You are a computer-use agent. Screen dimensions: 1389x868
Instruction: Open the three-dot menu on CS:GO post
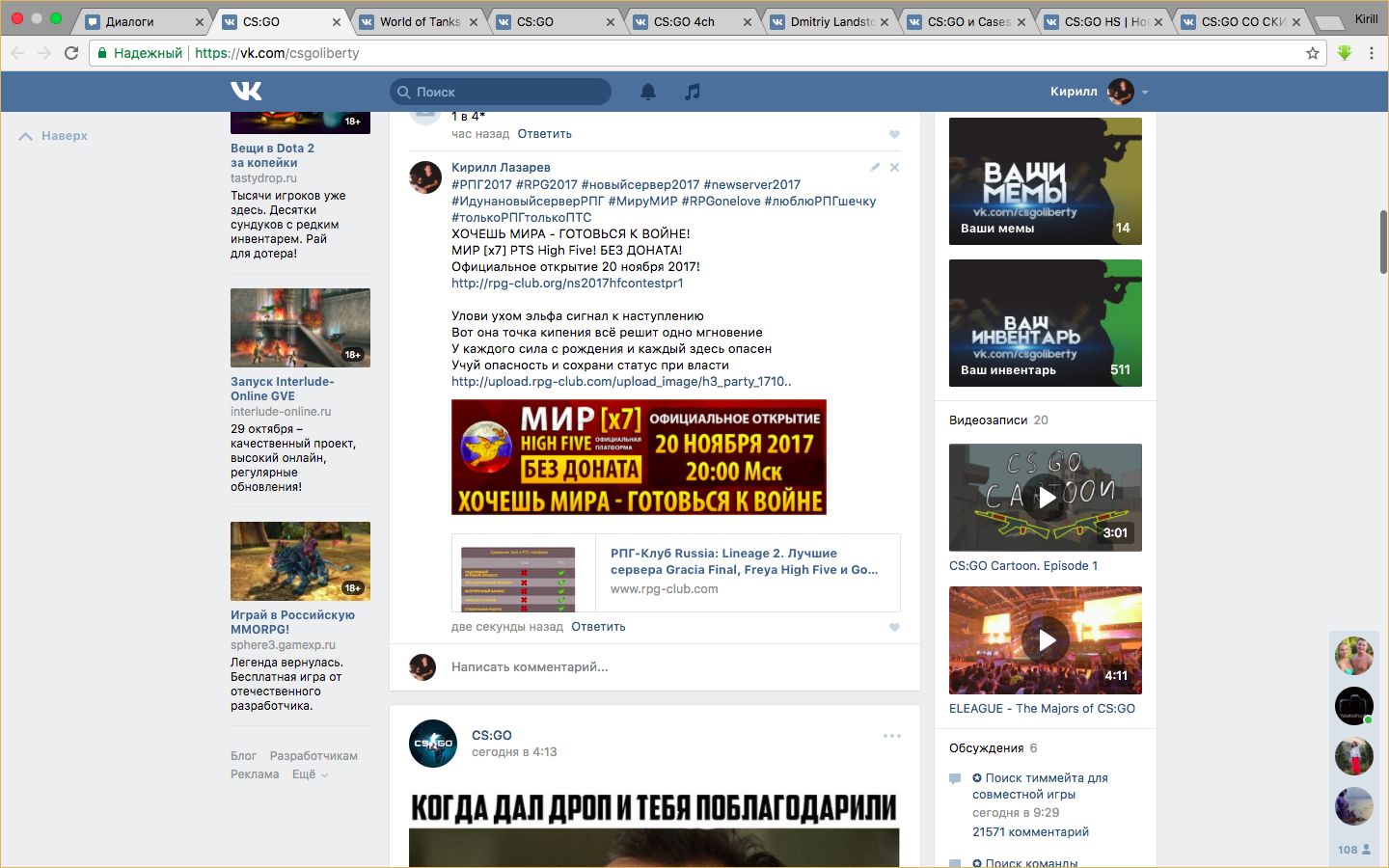point(892,736)
